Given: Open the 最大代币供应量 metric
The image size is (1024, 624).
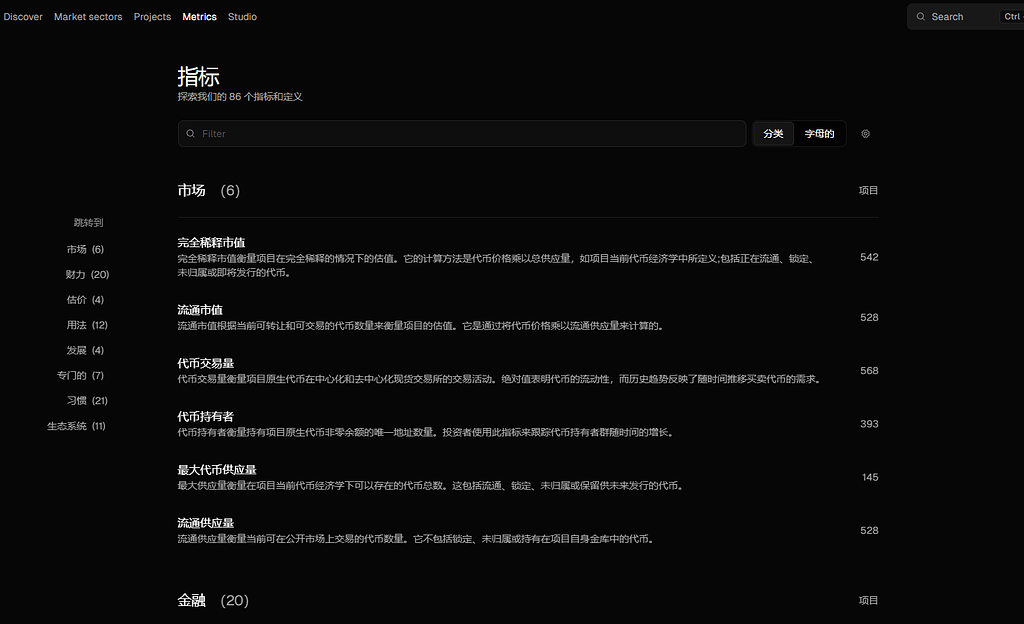Looking at the screenshot, I should (217, 470).
